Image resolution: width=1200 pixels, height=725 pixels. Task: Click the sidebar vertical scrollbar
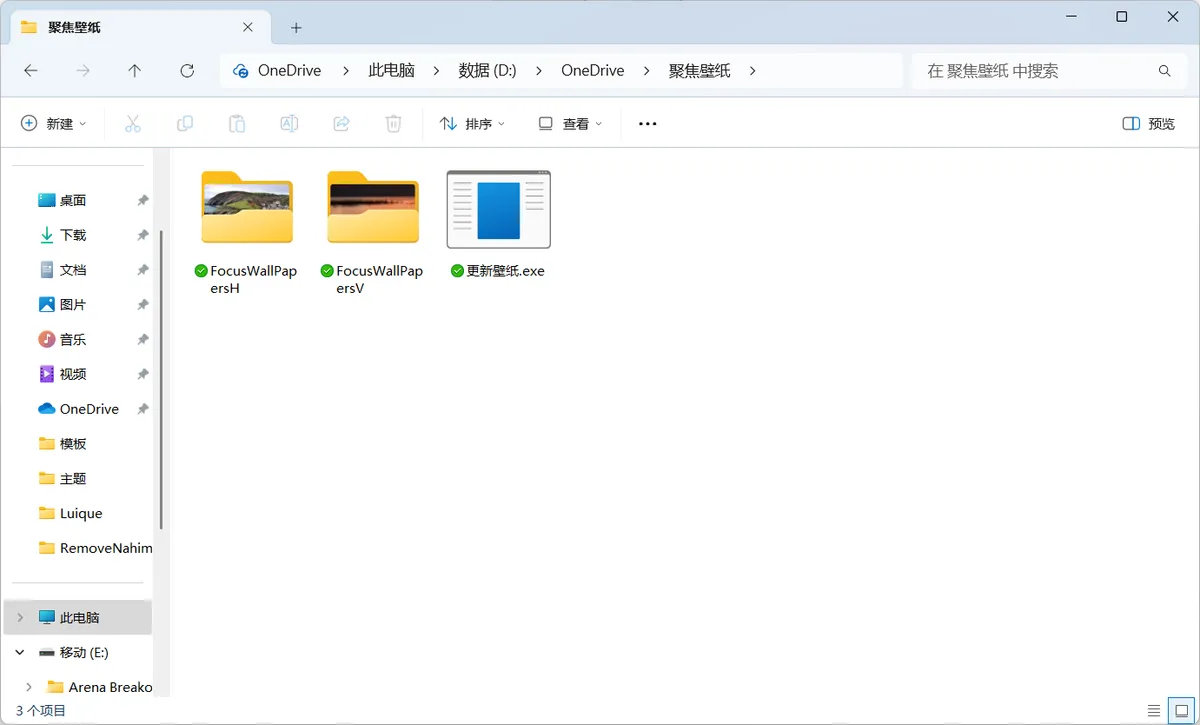161,380
